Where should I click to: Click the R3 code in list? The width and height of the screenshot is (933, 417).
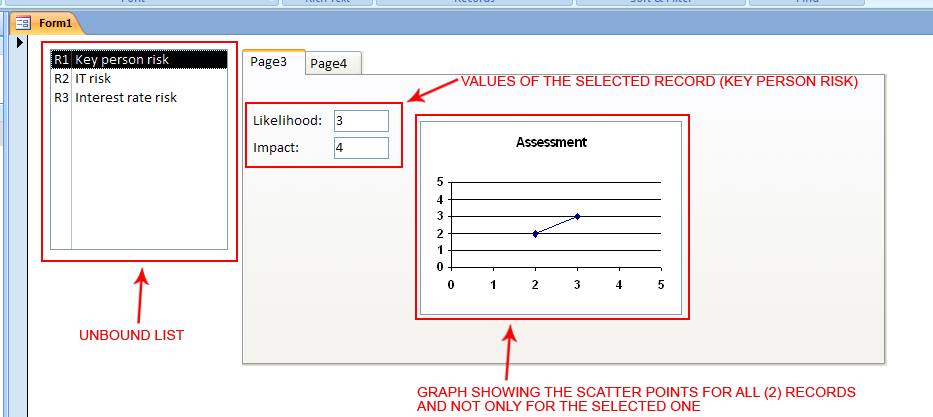point(61,97)
